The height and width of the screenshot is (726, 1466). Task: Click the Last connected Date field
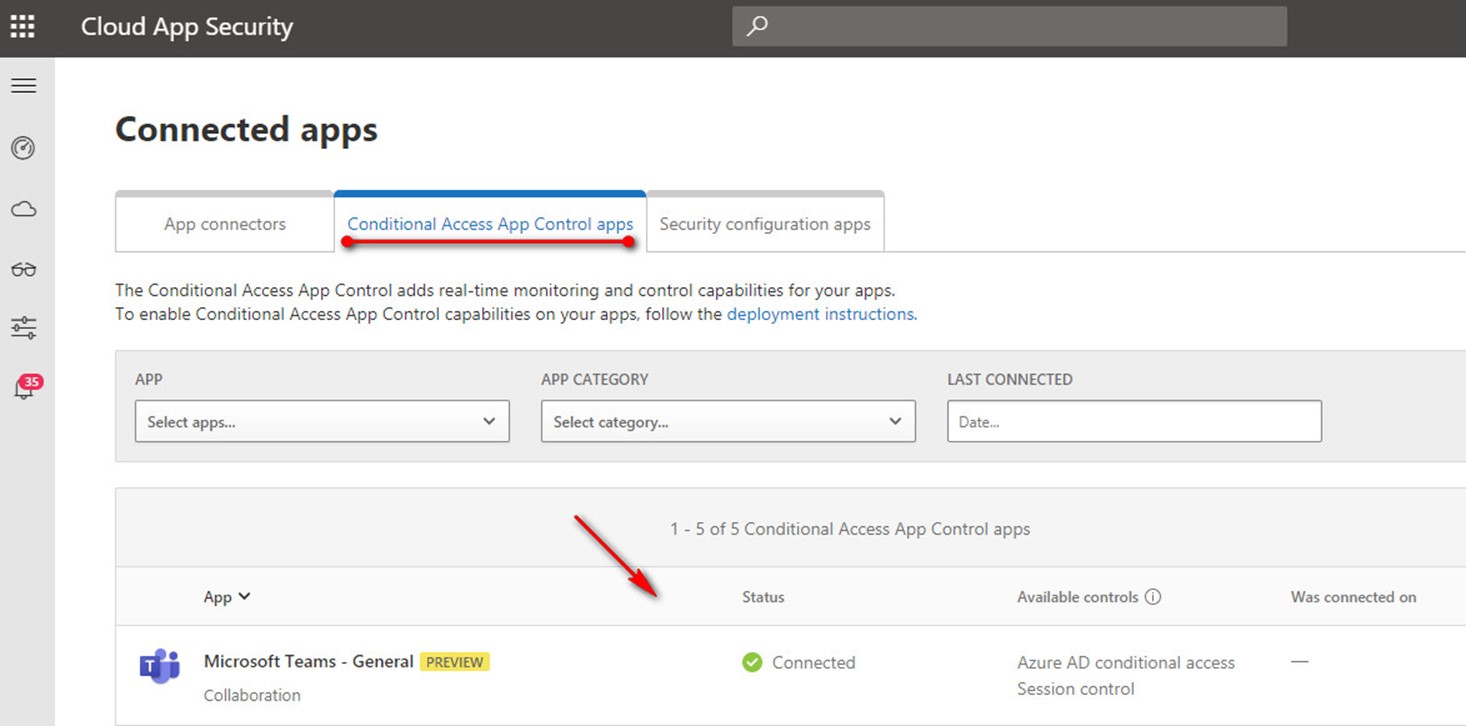pos(1134,422)
